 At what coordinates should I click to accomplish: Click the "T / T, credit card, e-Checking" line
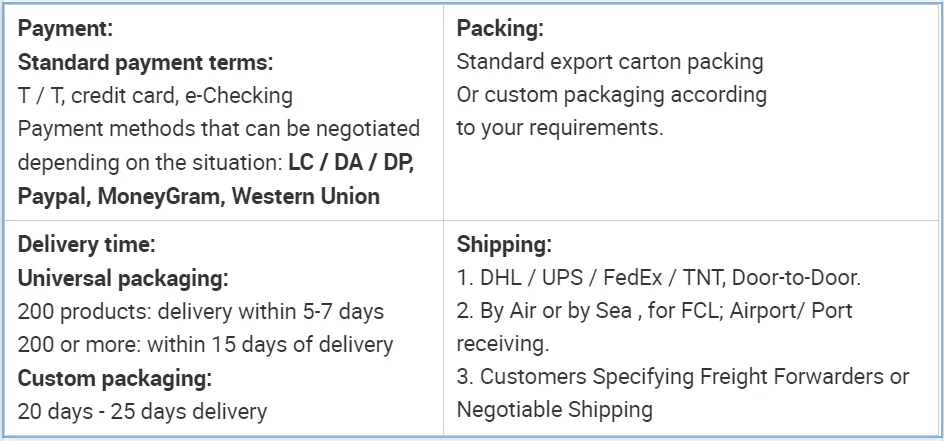(155, 96)
